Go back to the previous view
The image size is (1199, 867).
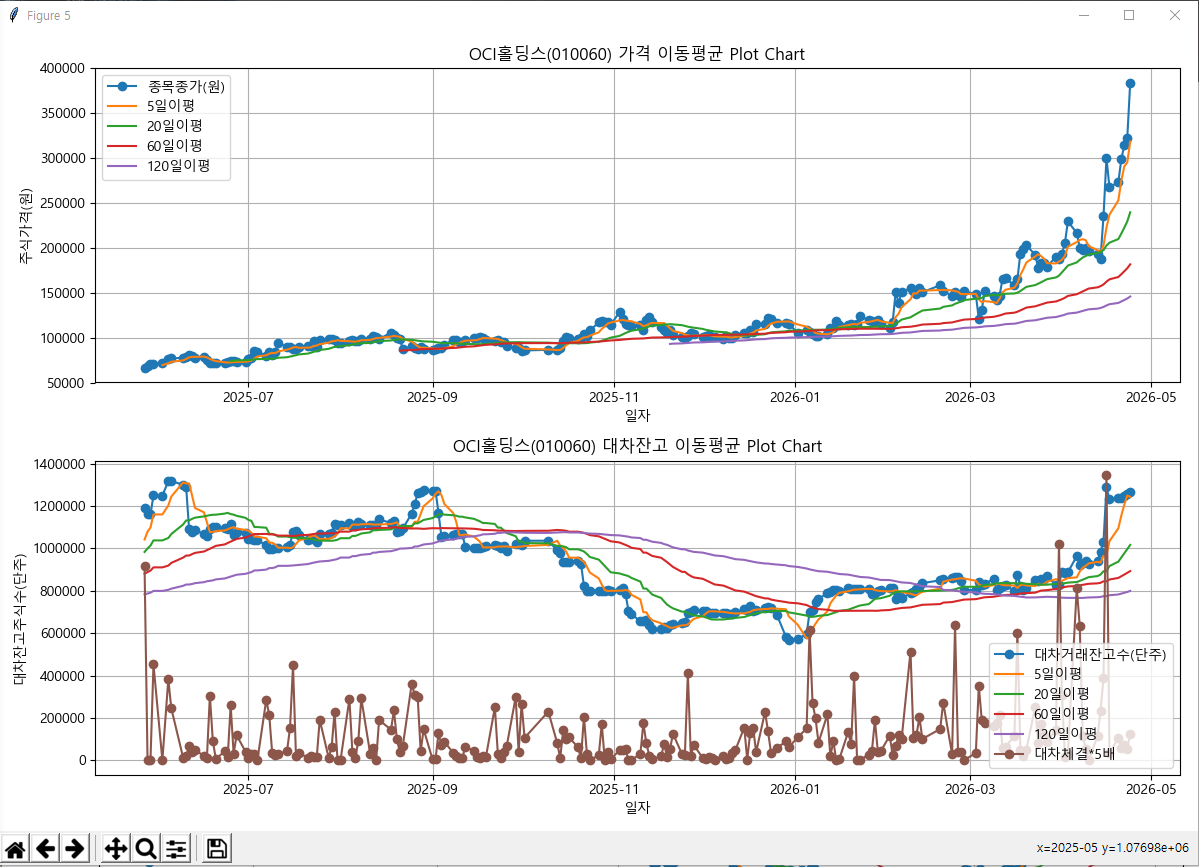click(45, 849)
